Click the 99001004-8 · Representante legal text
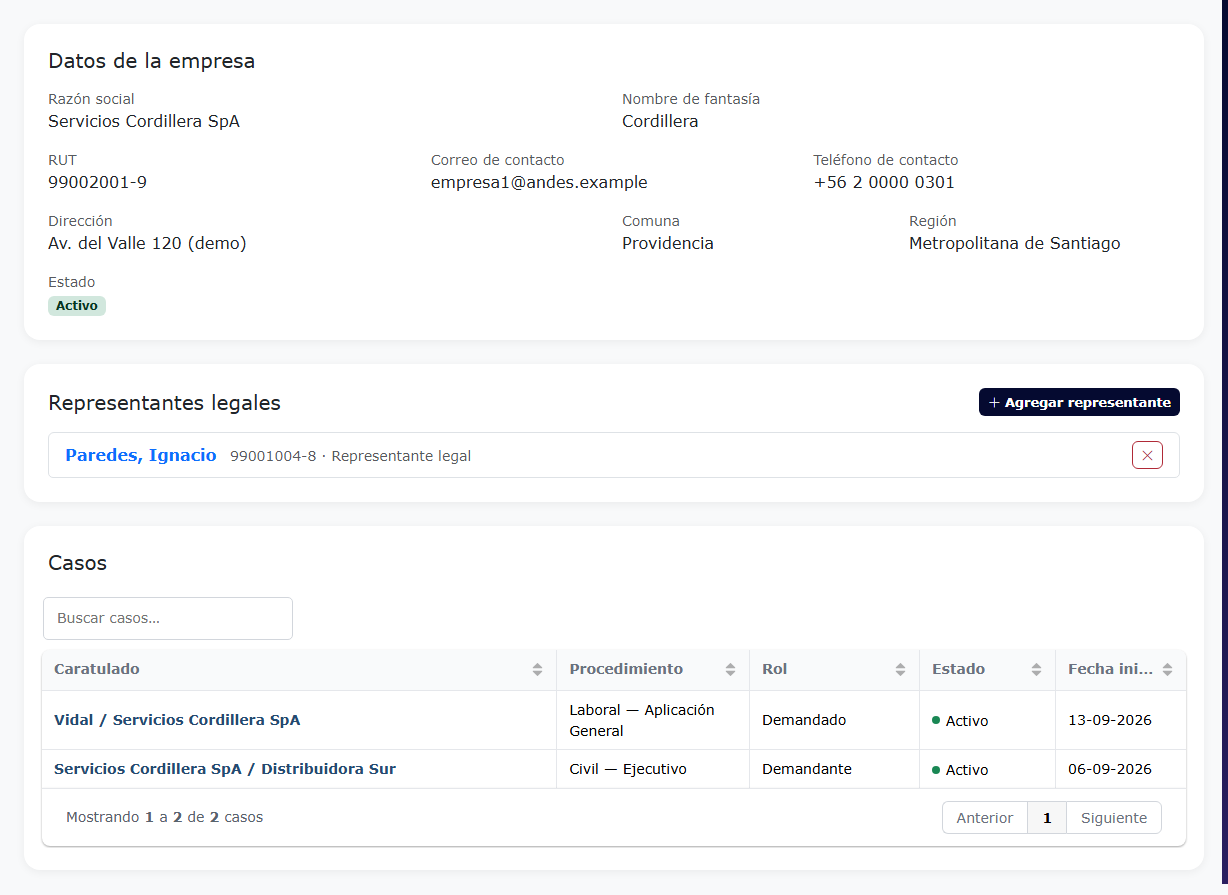Image resolution: width=1228 pixels, height=895 pixels. (350, 456)
